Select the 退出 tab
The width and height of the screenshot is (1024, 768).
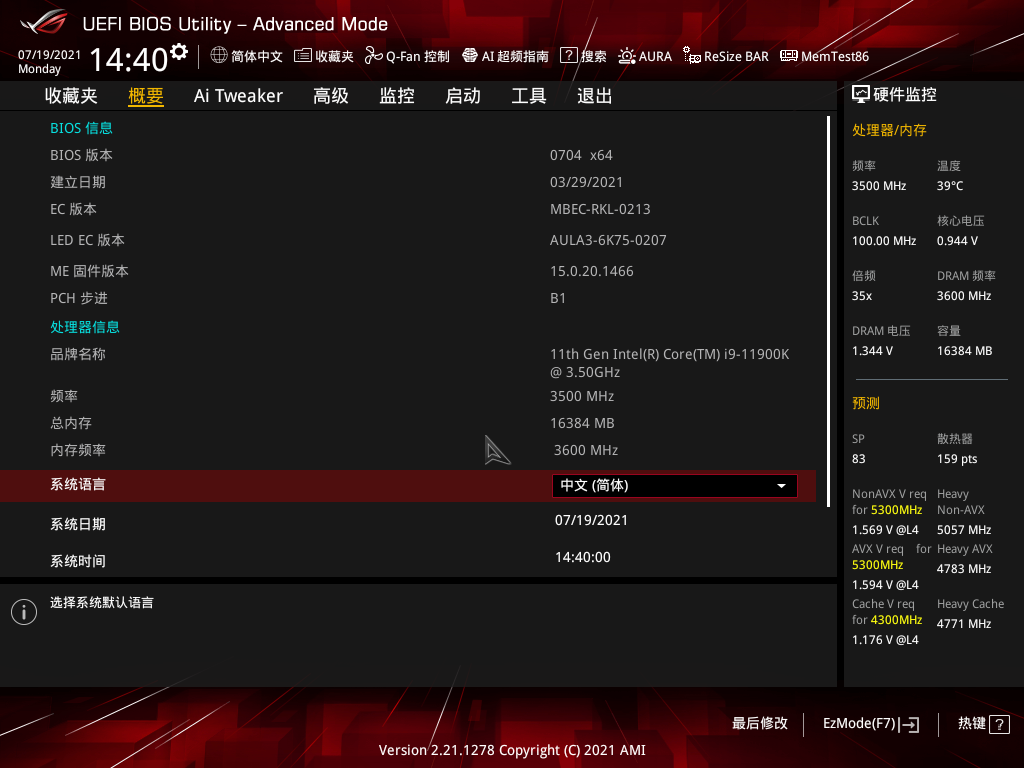point(594,96)
